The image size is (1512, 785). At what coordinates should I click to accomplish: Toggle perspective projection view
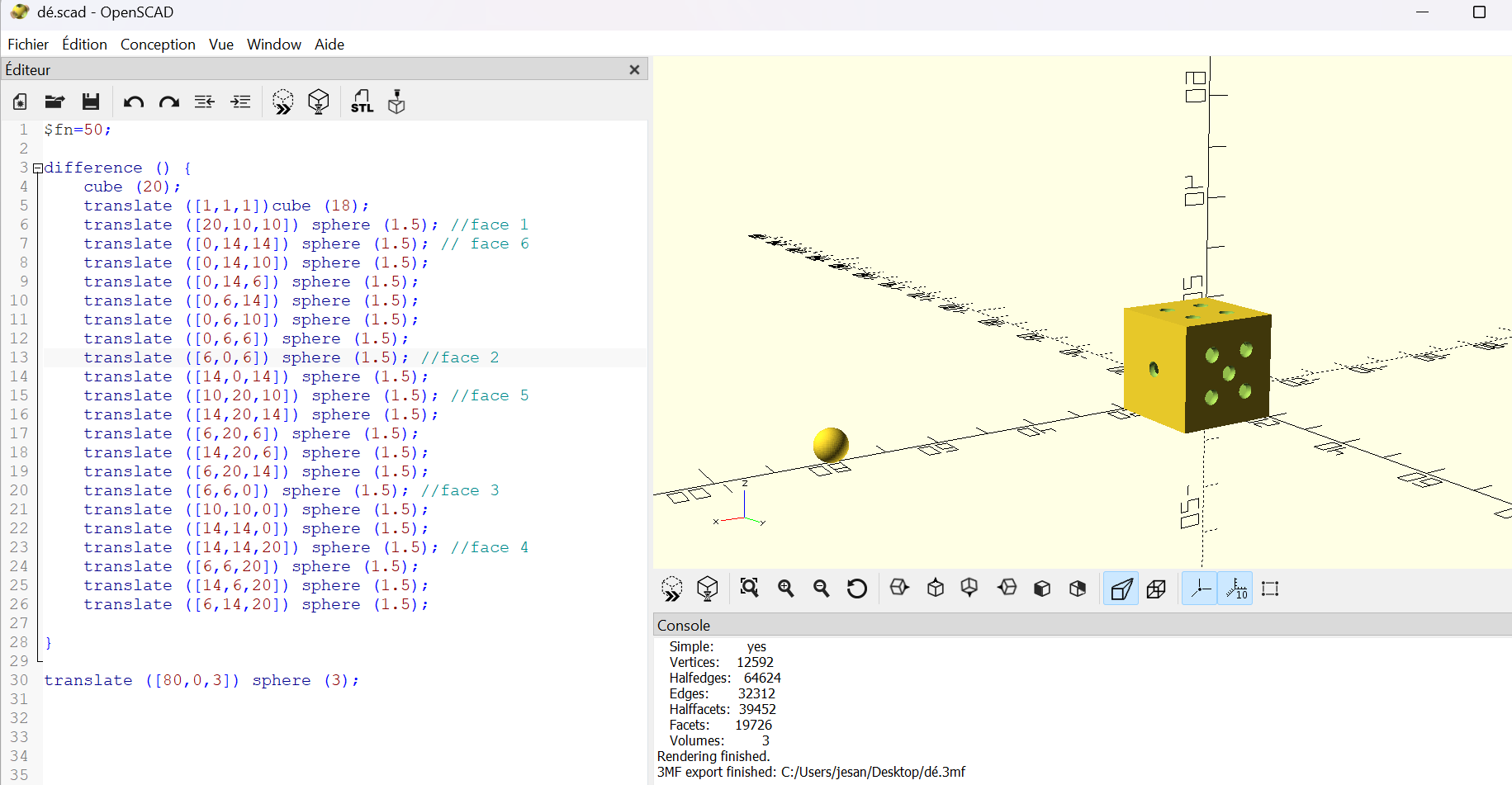pyautogui.click(x=1121, y=589)
